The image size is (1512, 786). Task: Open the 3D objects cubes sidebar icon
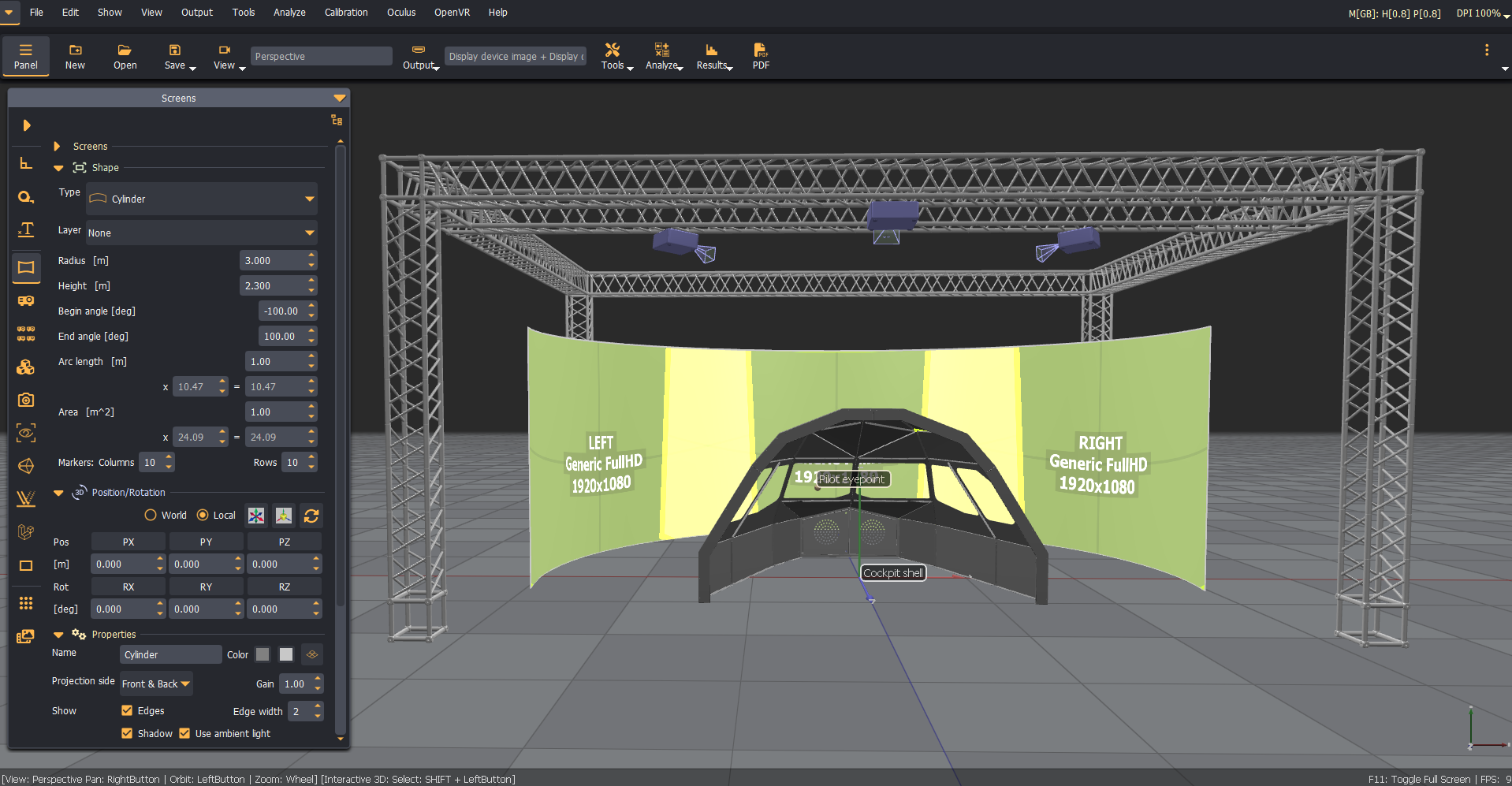[26, 367]
